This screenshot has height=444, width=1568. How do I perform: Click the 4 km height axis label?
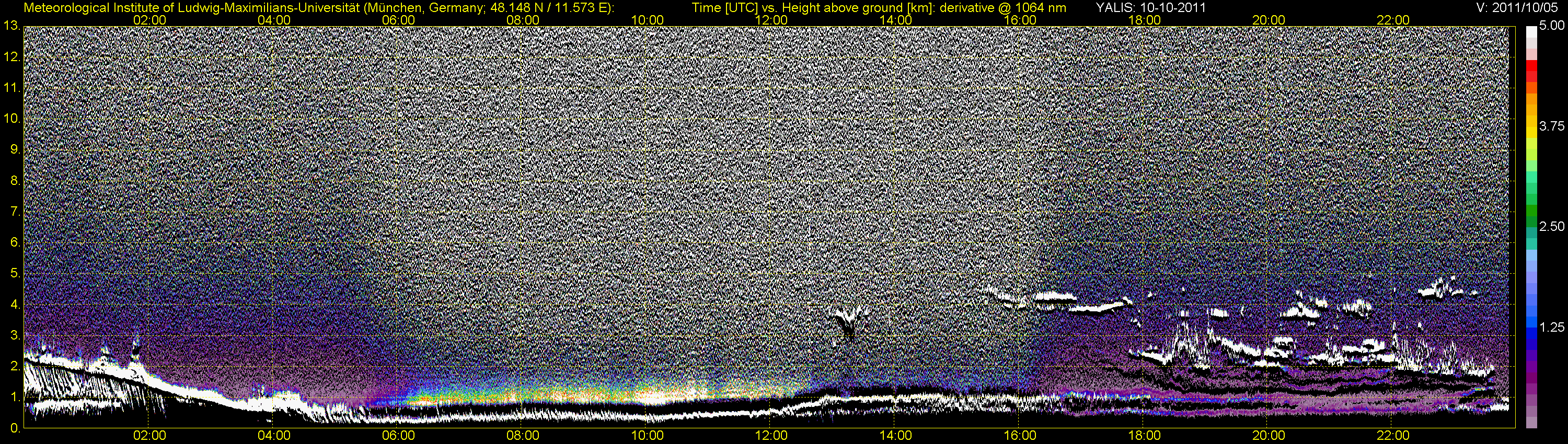tap(15, 305)
